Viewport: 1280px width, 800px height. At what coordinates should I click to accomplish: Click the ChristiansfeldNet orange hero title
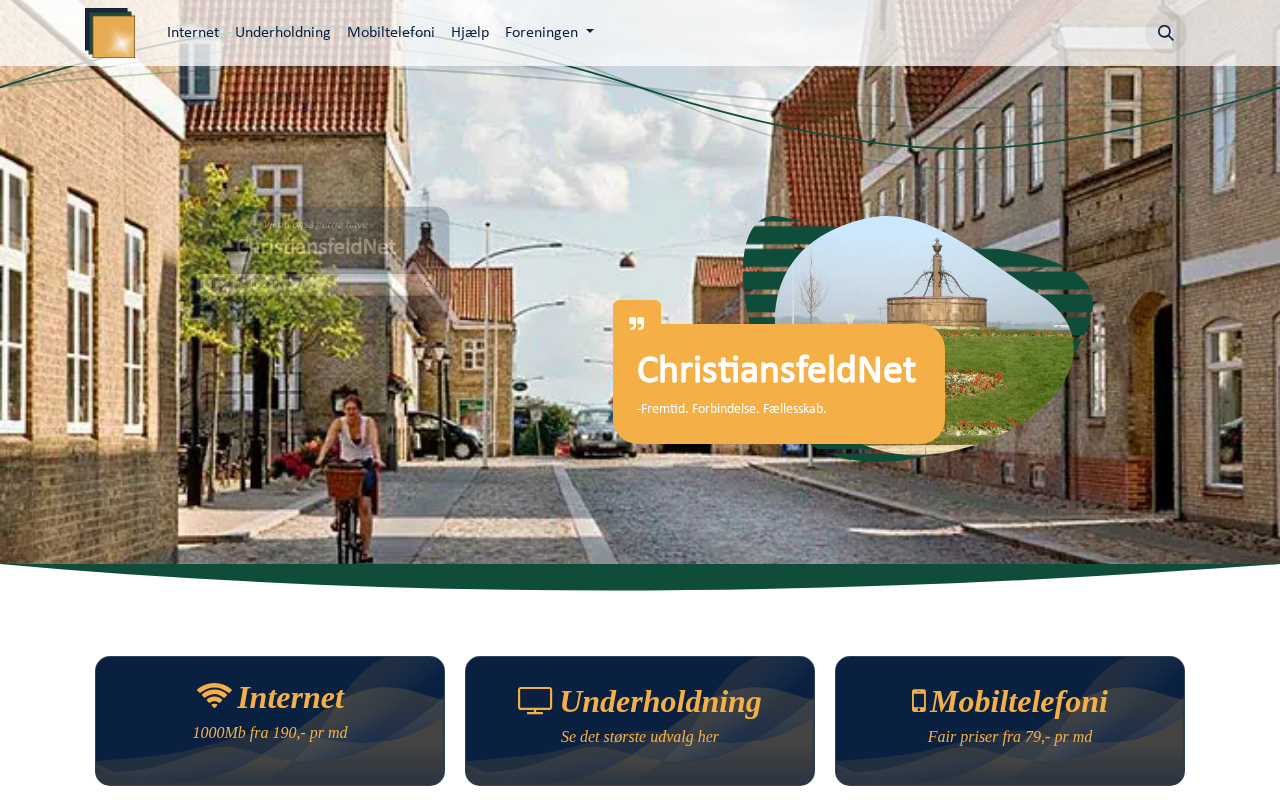click(776, 371)
